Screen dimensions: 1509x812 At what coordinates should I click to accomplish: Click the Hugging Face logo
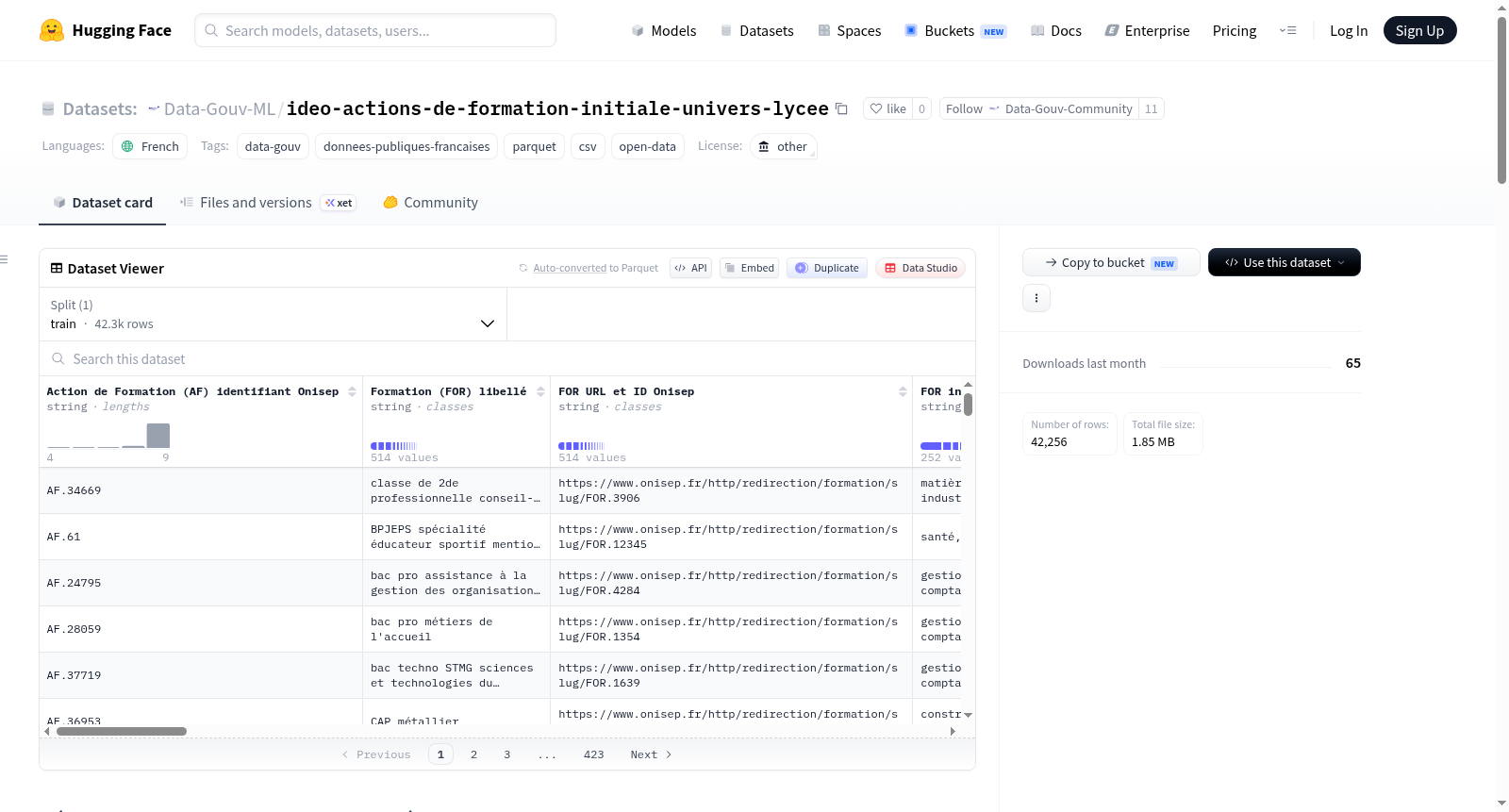point(105,30)
